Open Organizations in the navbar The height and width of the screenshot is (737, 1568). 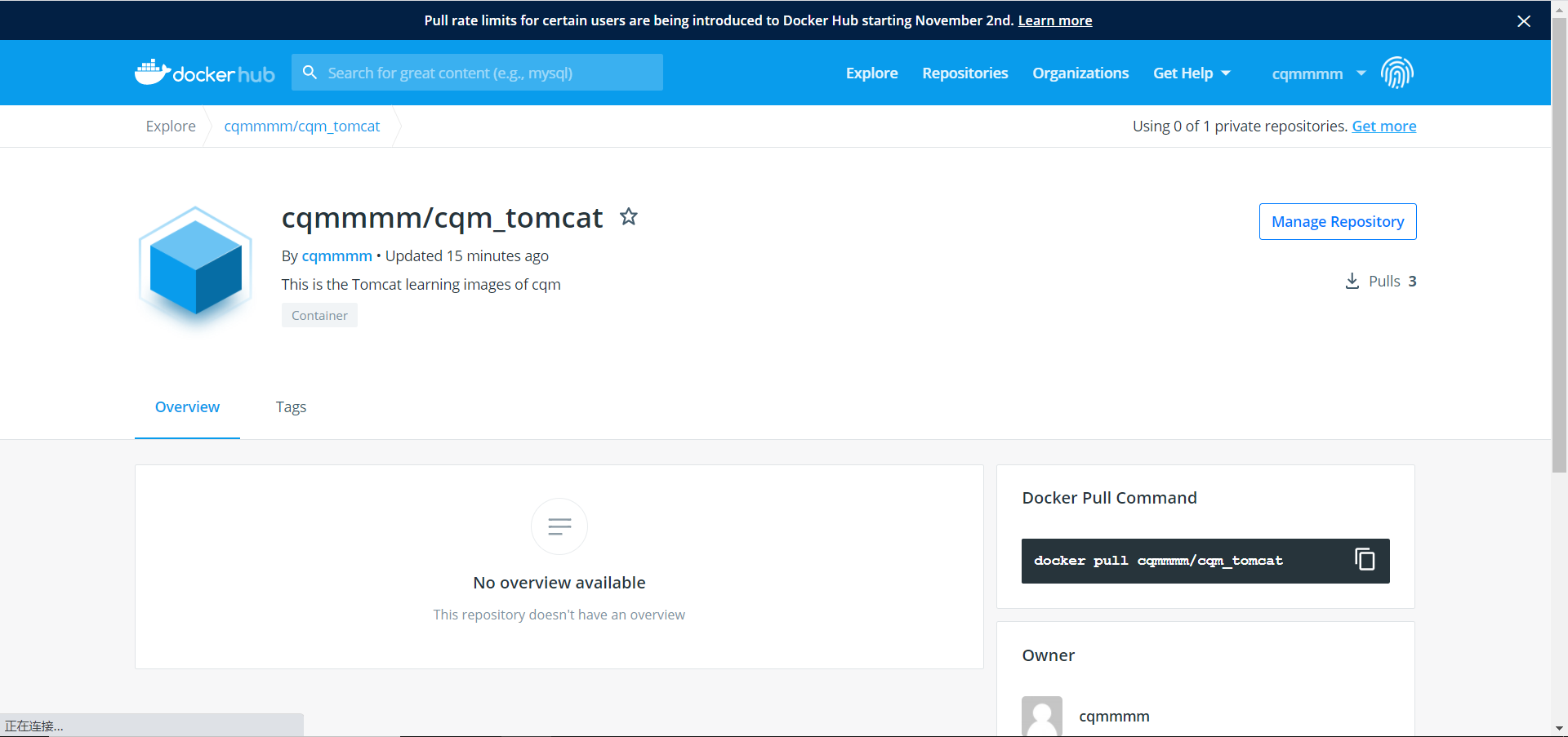click(1080, 73)
